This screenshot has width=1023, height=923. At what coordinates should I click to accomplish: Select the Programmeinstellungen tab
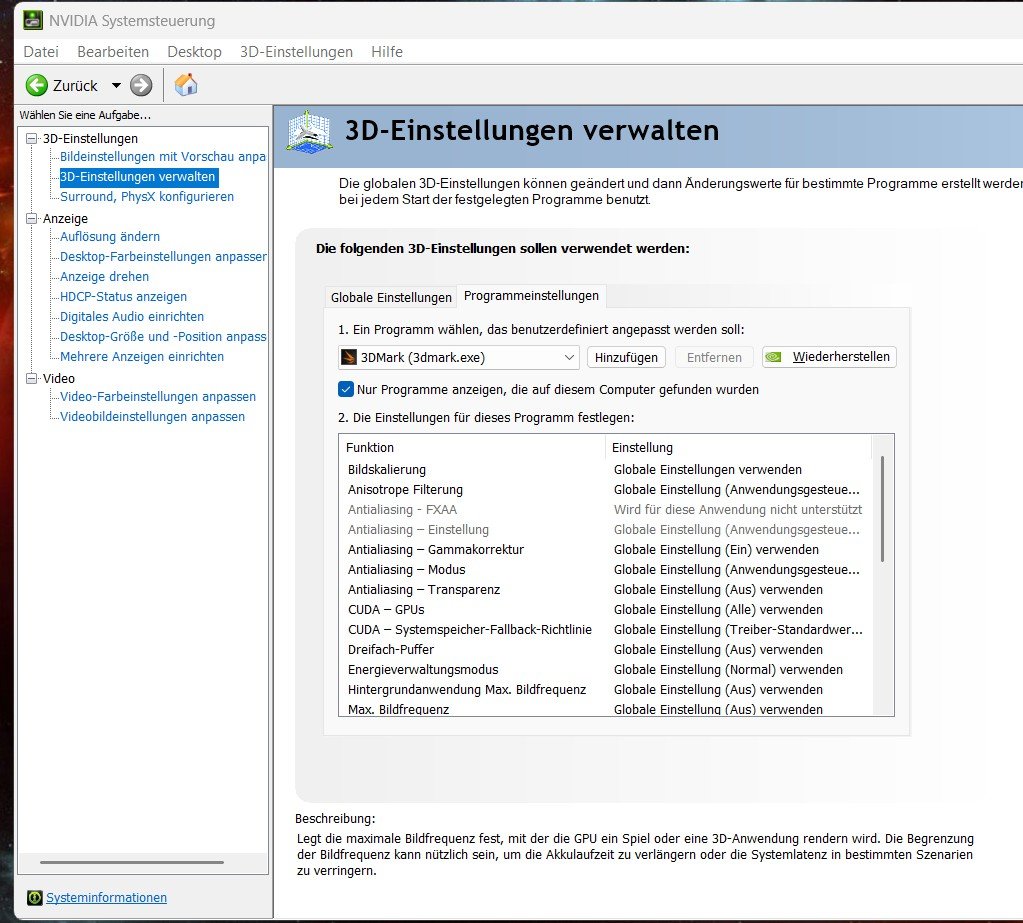click(x=531, y=295)
